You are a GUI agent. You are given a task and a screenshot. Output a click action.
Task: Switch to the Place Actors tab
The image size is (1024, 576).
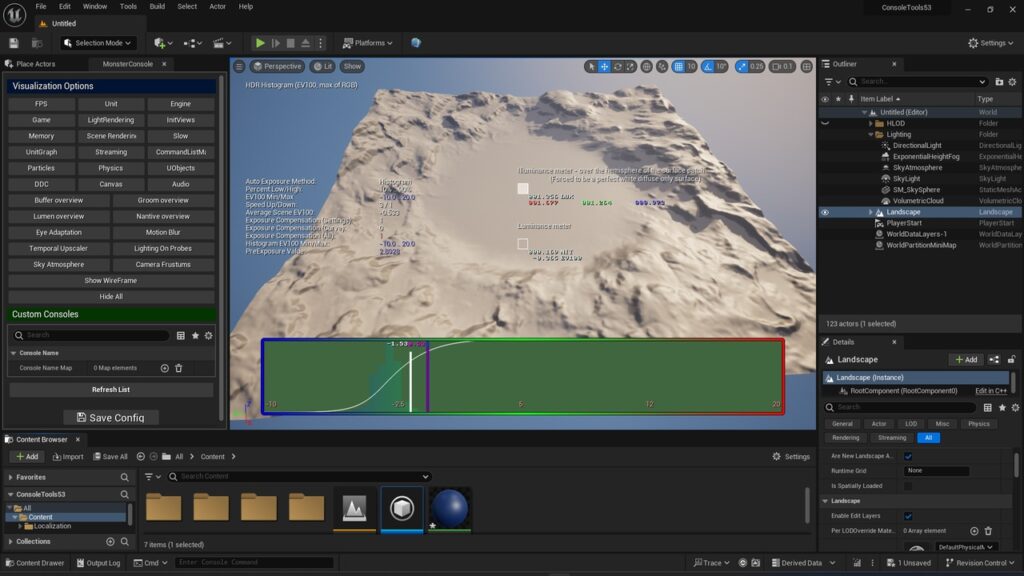(36, 64)
